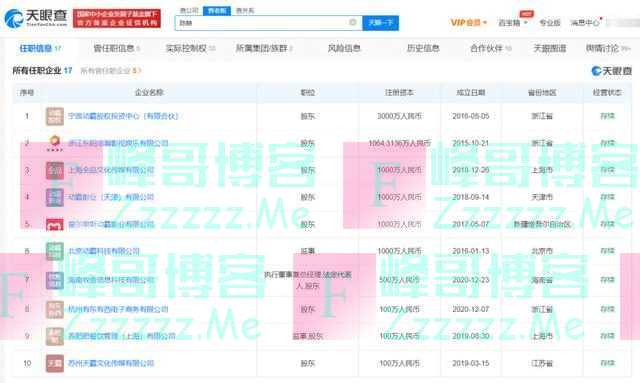Select the 江苏省 region cell
This screenshot has width=640, height=383.
pos(542,363)
